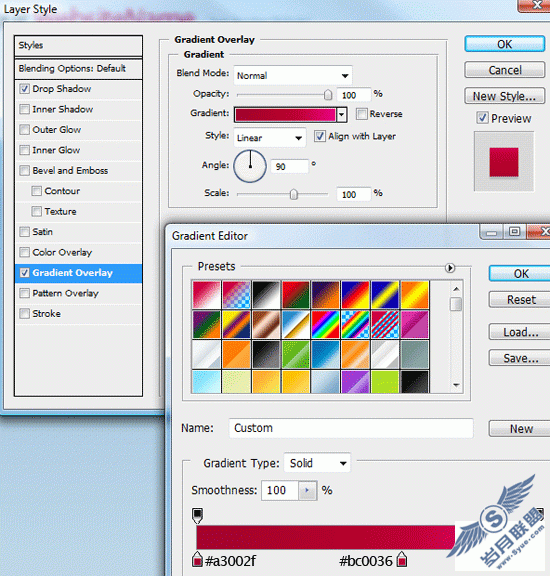Click the Load... button in Gradient Editor

520,332
